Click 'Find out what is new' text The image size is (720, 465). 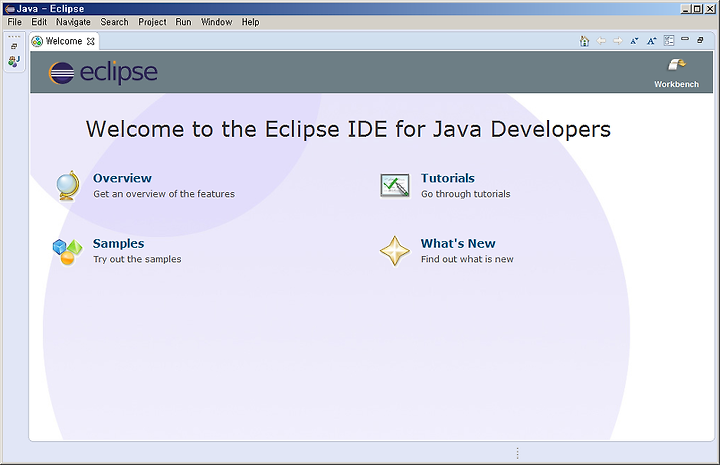click(x=467, y=259)
